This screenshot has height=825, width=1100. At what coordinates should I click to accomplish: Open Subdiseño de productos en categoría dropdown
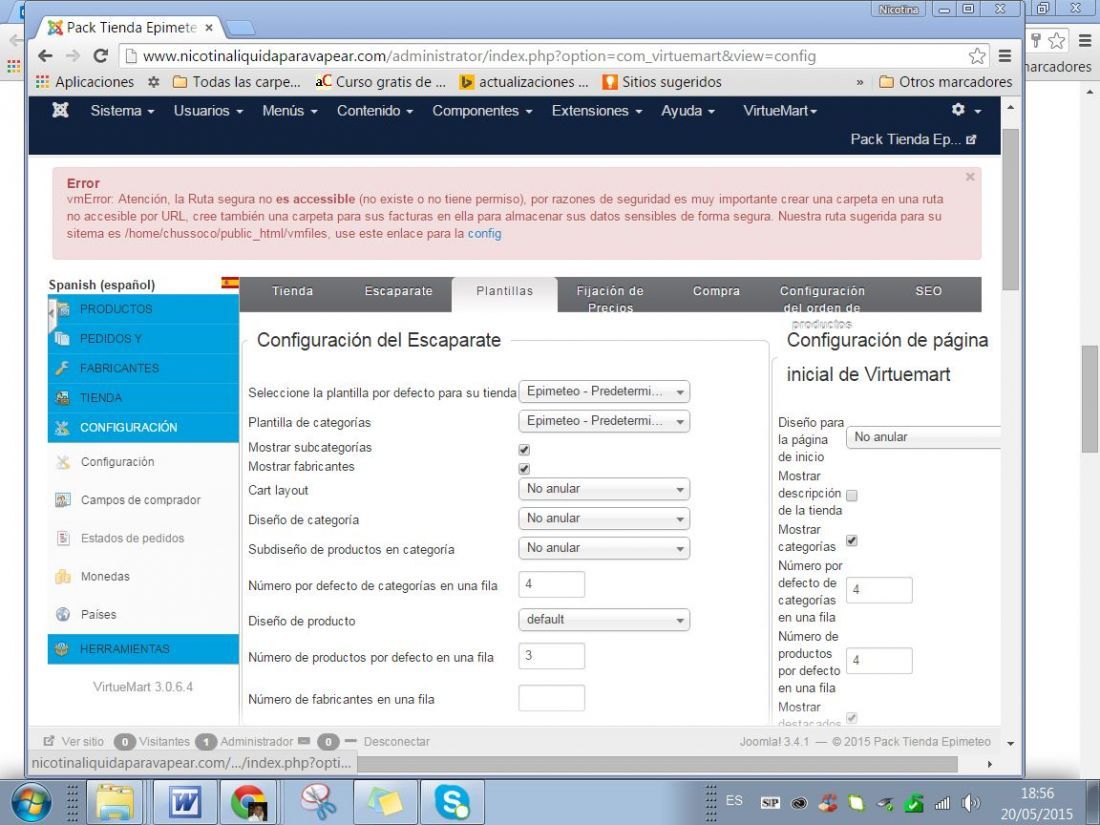point(604,548)
